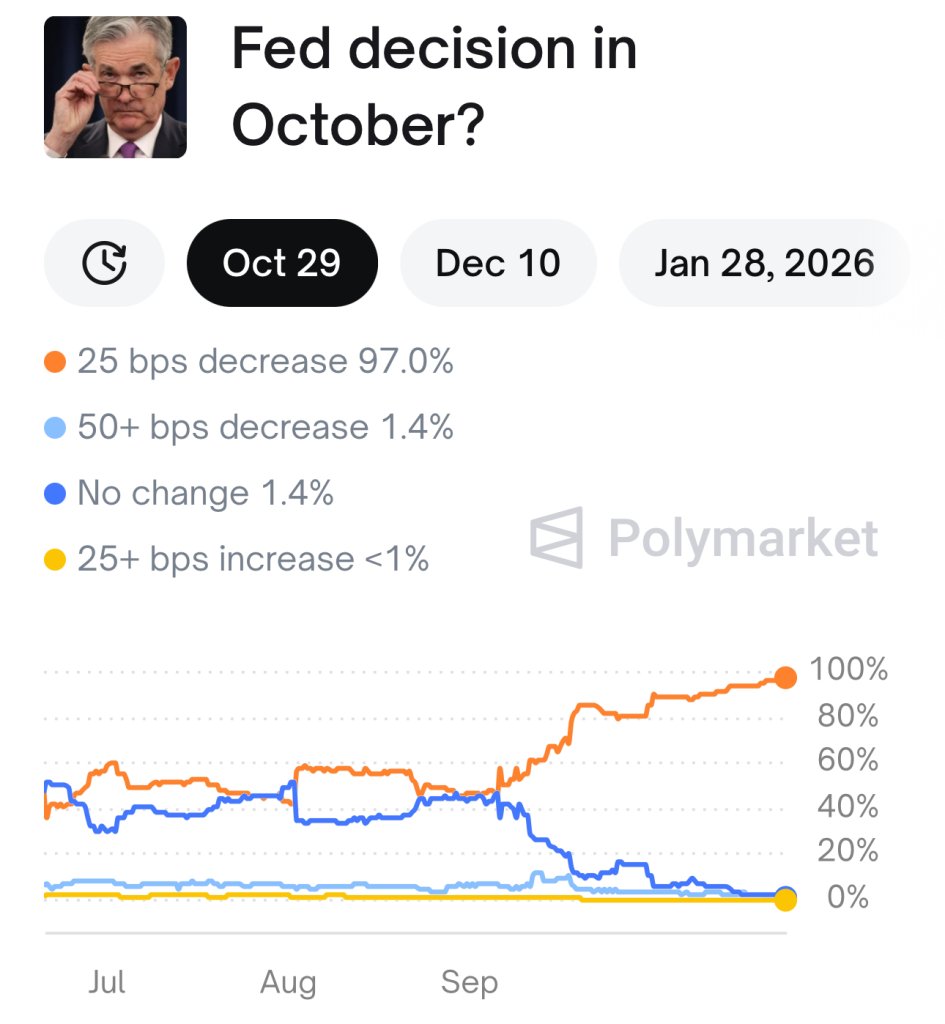Image resolution: width=945 pixels, height=1024 pixels.
Task: Open the Jan 28, 2026 tab
Action: pos(764,264)
